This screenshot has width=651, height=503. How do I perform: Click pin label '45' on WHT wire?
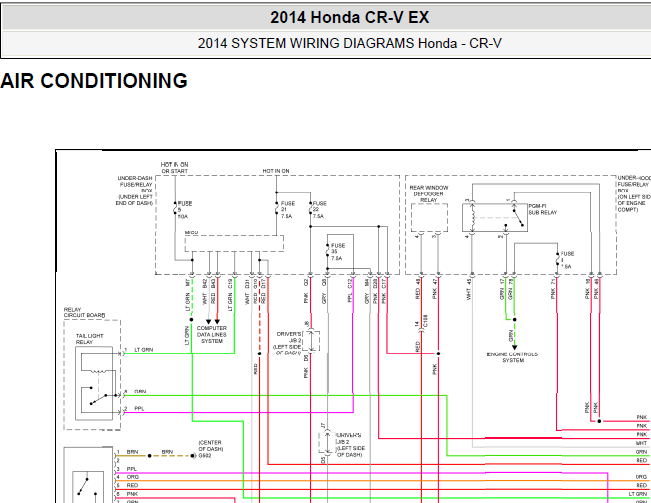(469, 281)
